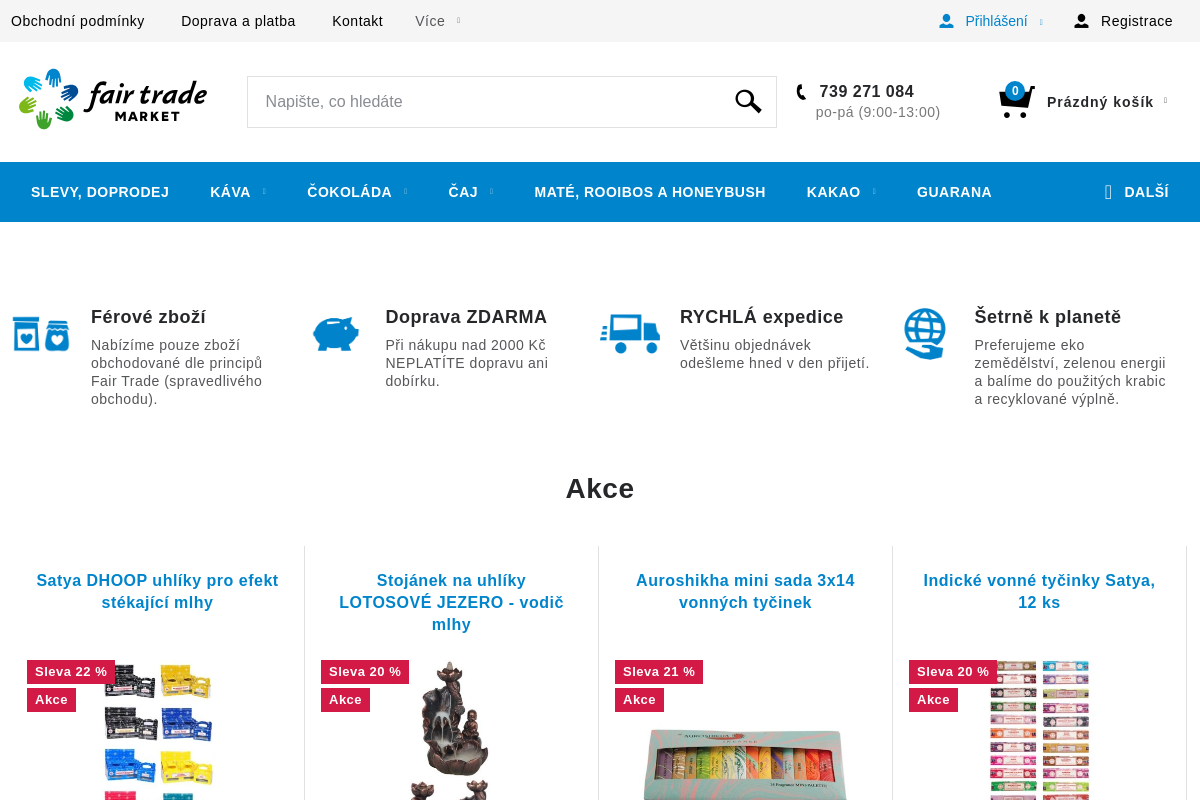Open Obchodní podmínky page

(x=78, y=21)
